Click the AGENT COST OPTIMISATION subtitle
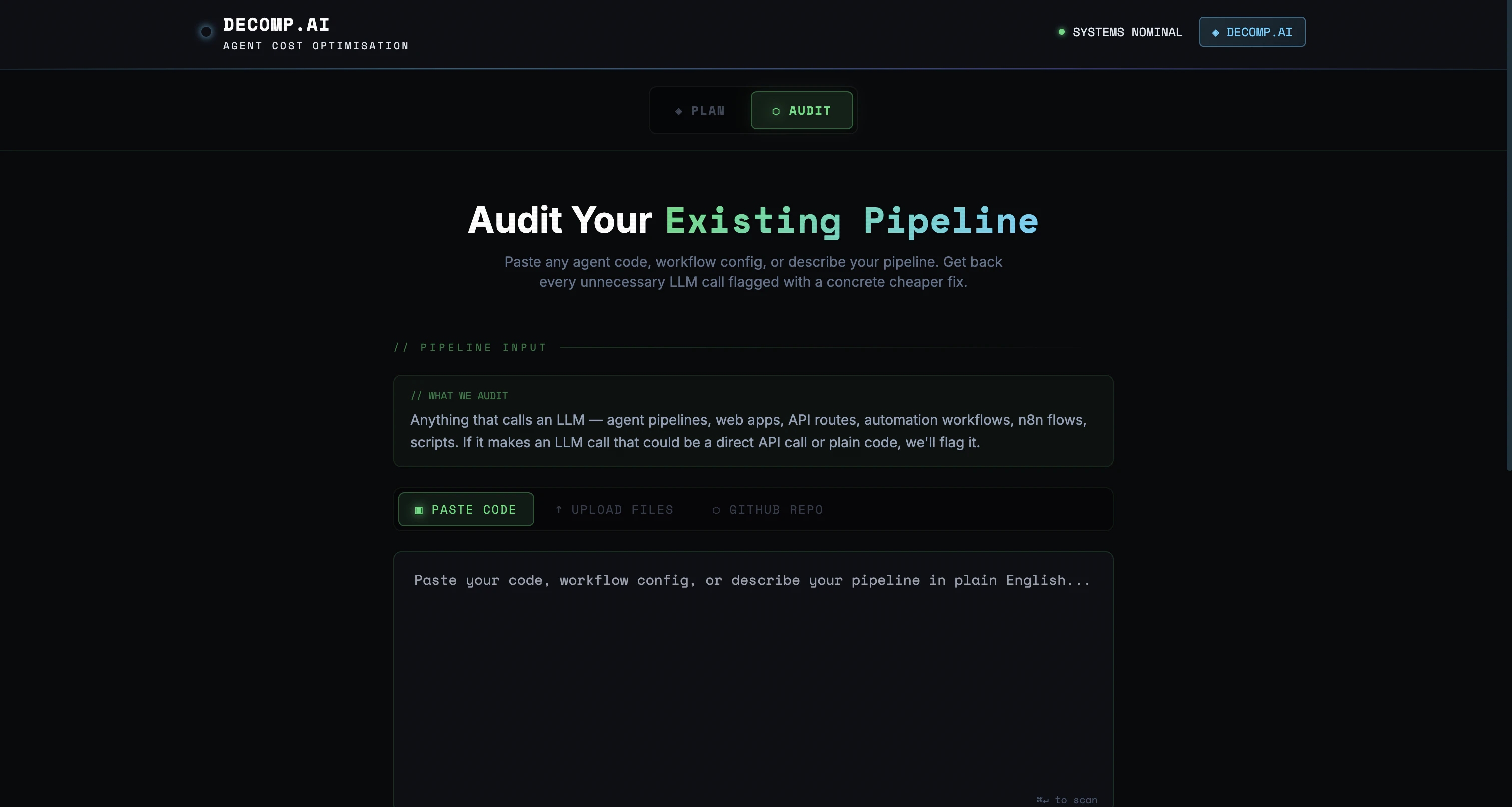This screenshot has height=807, width=1512. tap(316, 46)
